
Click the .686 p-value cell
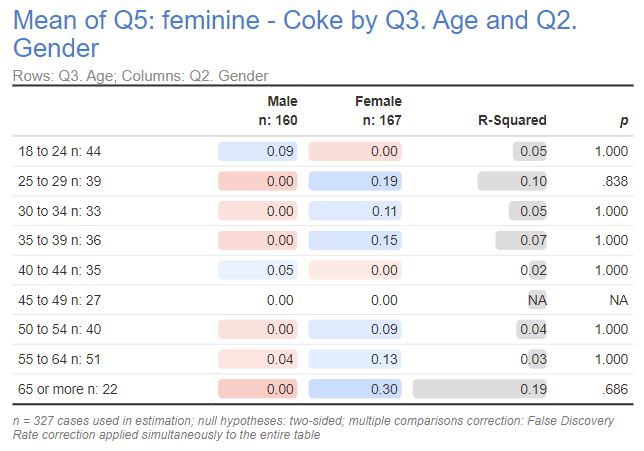pos(610,389)
